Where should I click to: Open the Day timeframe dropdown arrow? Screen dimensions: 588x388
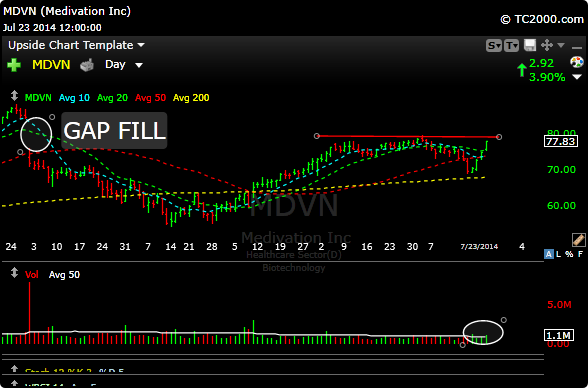coord(139,65)
